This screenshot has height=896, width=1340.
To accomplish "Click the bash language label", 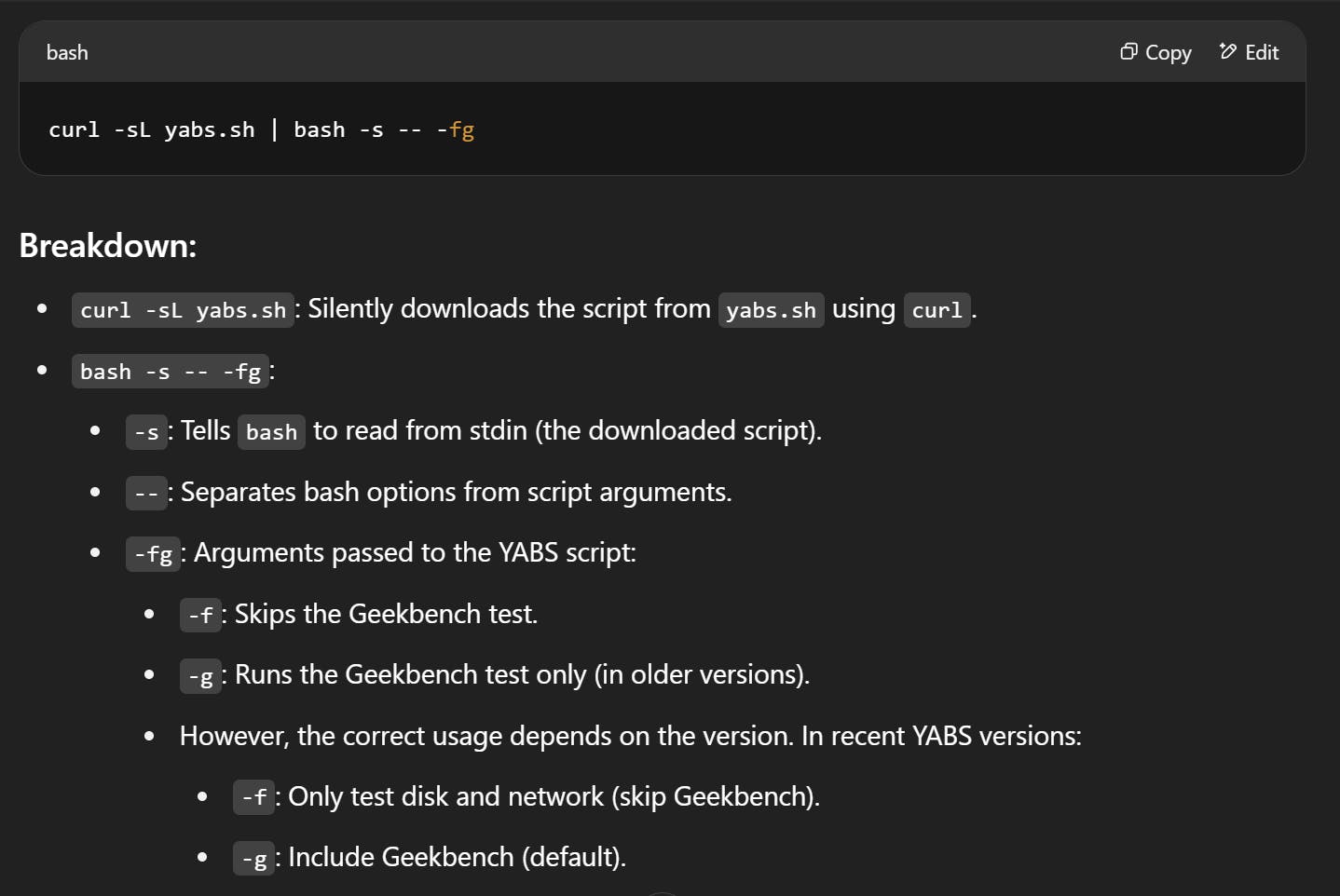I will 67,53.
